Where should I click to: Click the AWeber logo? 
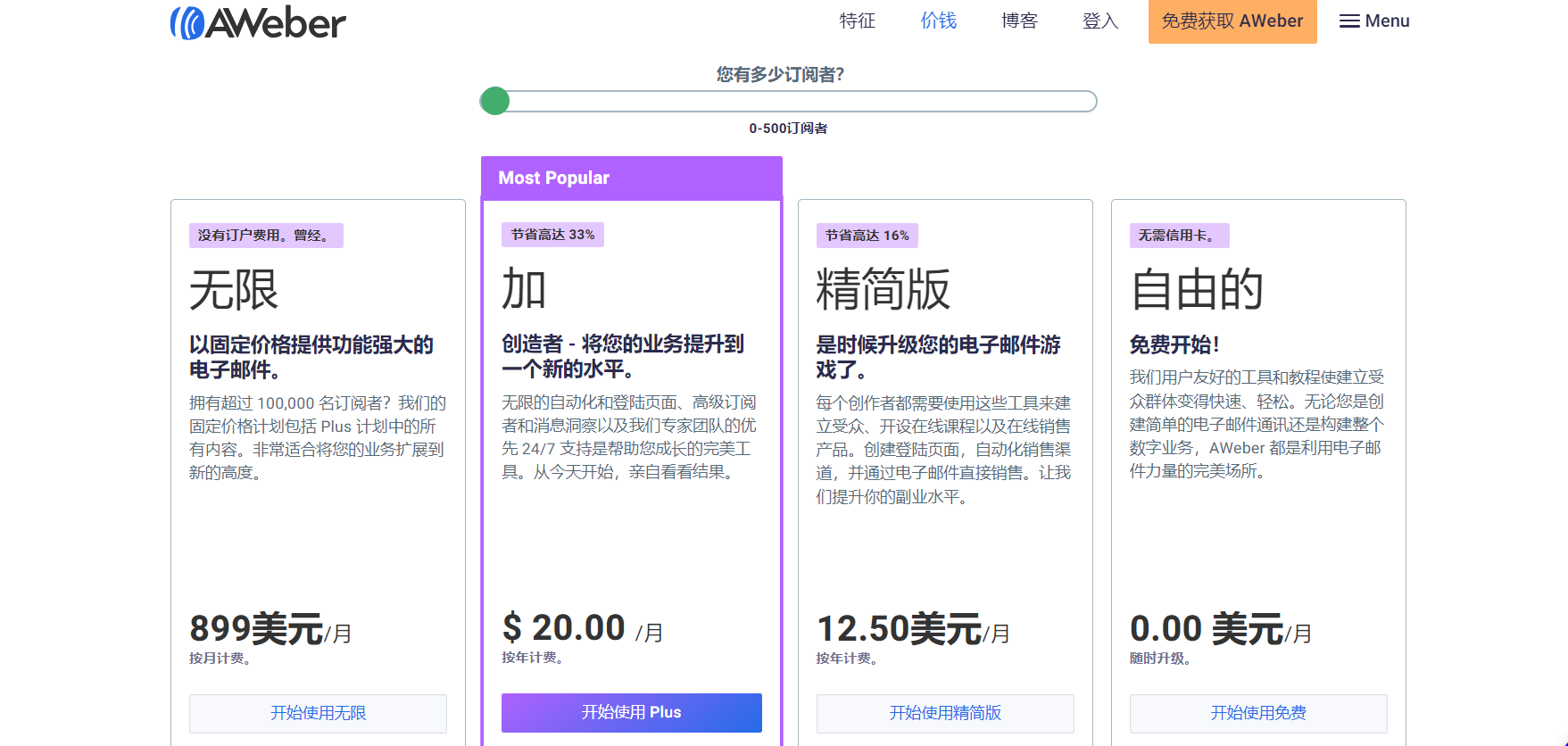click(258, 22)
